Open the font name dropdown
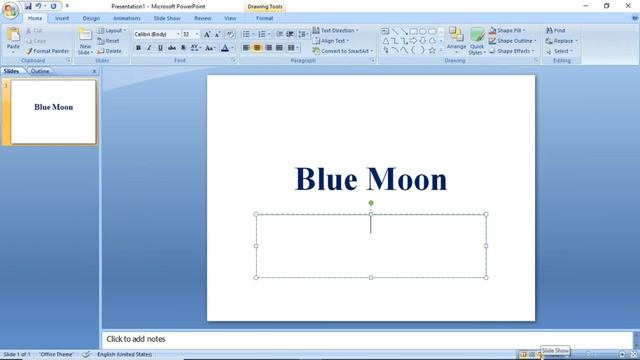This screenshot has height=360, width=640. (x=178, y=34)
